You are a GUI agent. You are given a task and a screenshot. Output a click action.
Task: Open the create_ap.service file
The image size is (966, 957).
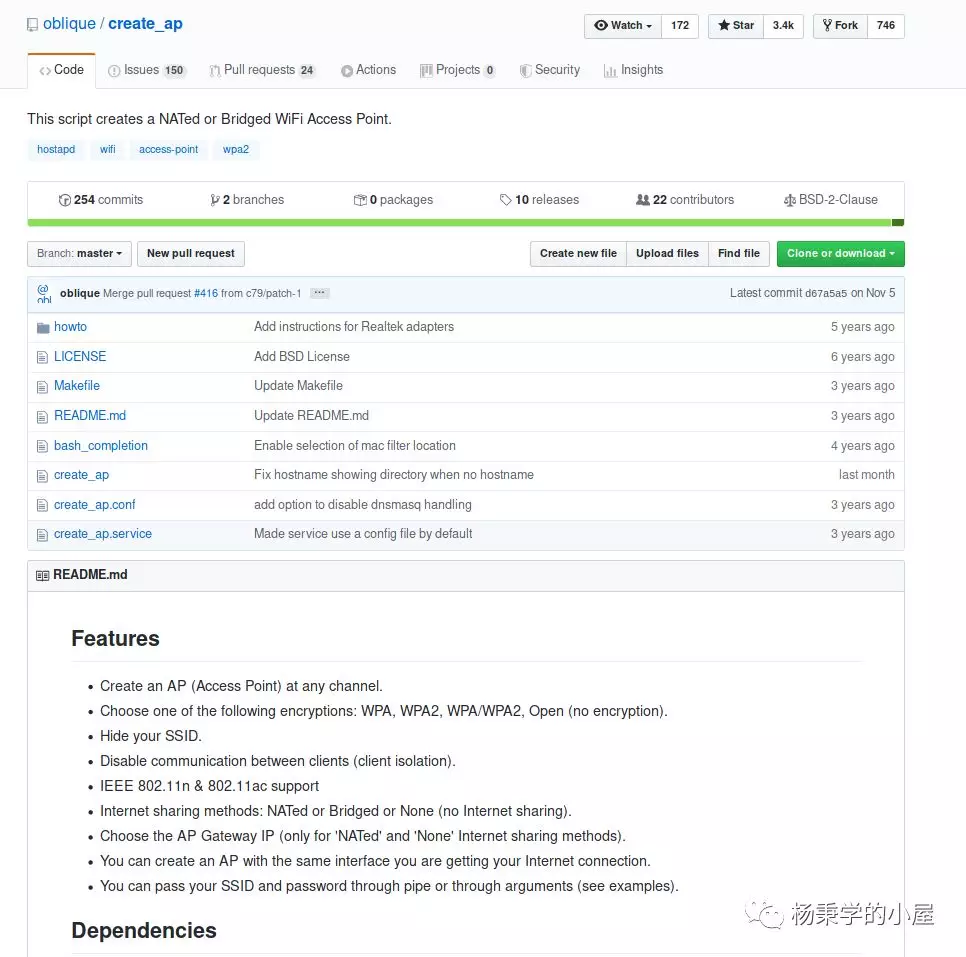(103, 534)
